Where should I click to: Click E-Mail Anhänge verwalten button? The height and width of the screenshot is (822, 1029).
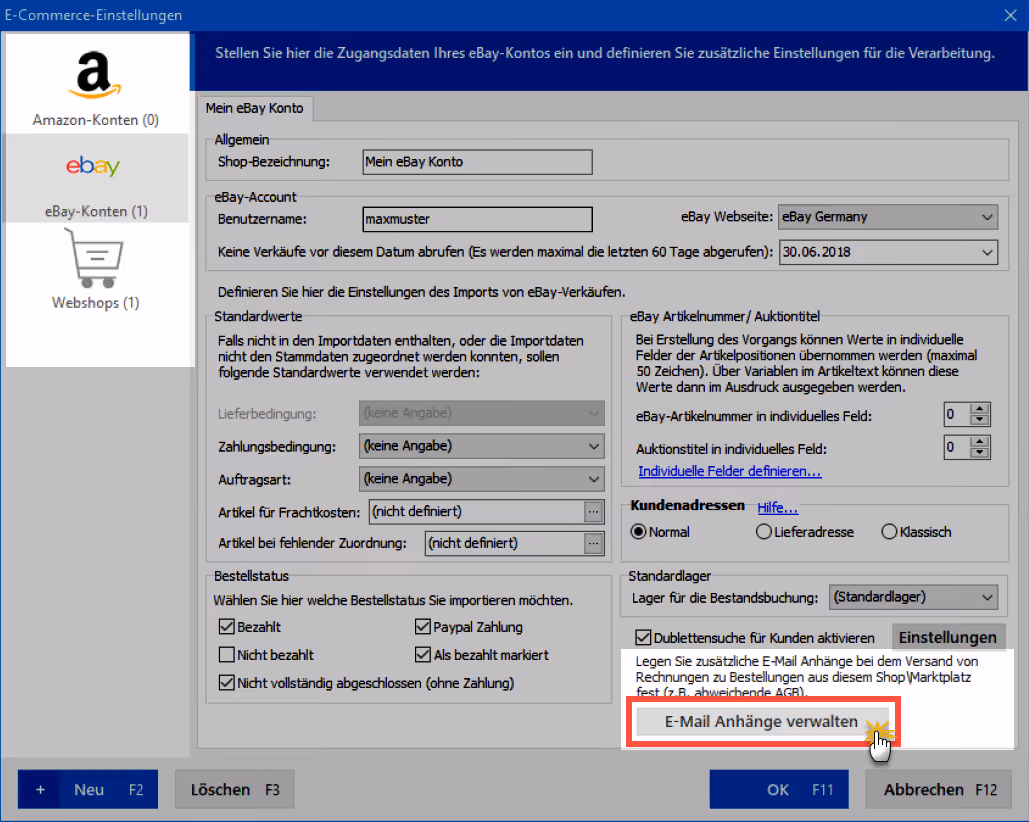click(x=761, y=722)
